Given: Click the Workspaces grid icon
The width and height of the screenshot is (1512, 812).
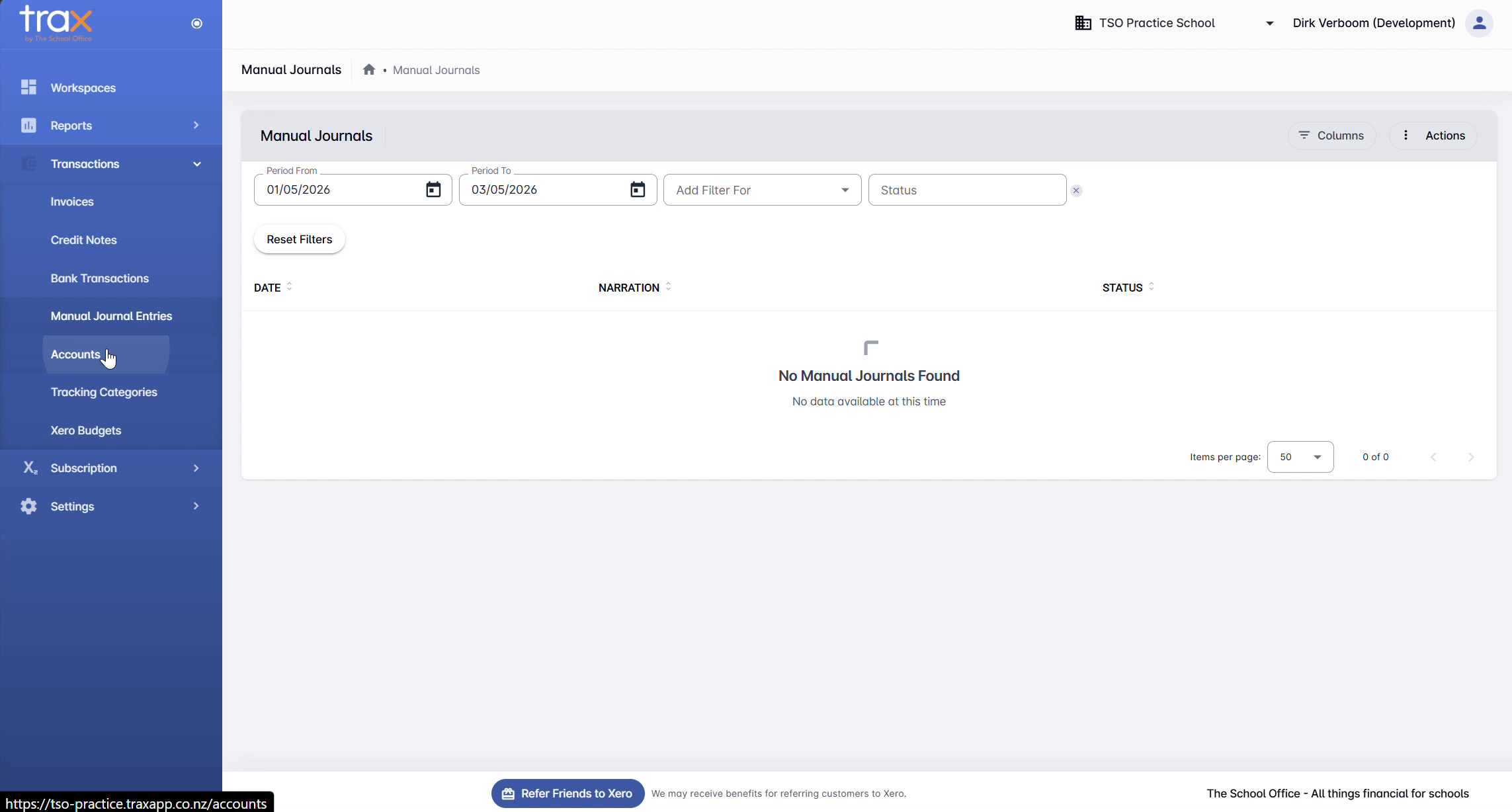Looking at the screenshot, I should point(28,87).
